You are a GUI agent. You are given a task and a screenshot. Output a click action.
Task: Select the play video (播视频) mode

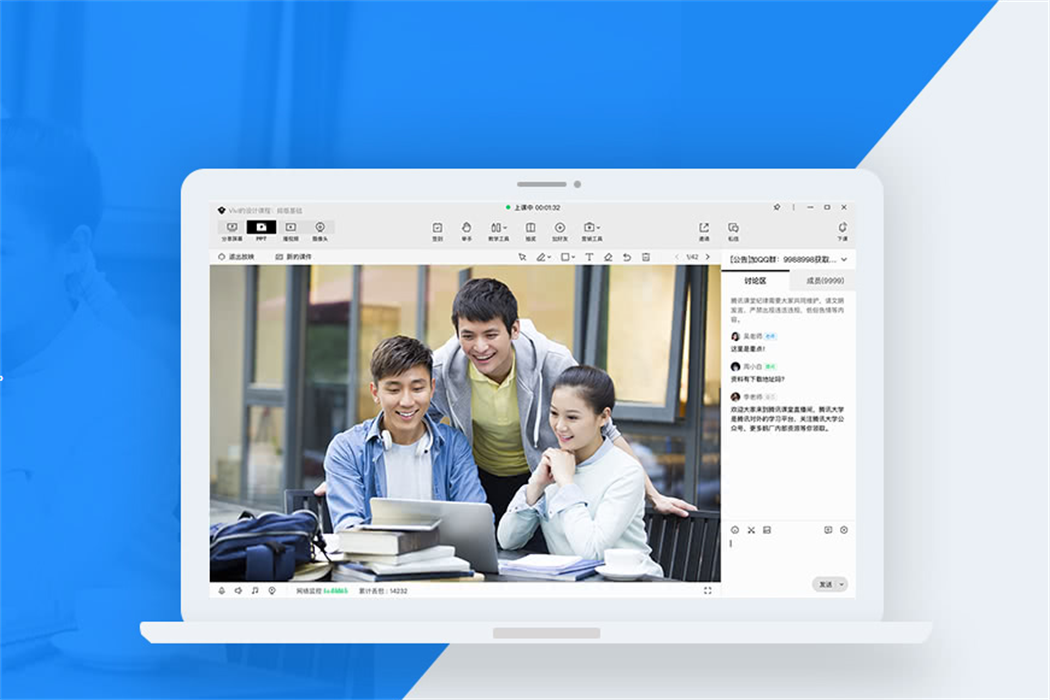[x=291, y=231]
